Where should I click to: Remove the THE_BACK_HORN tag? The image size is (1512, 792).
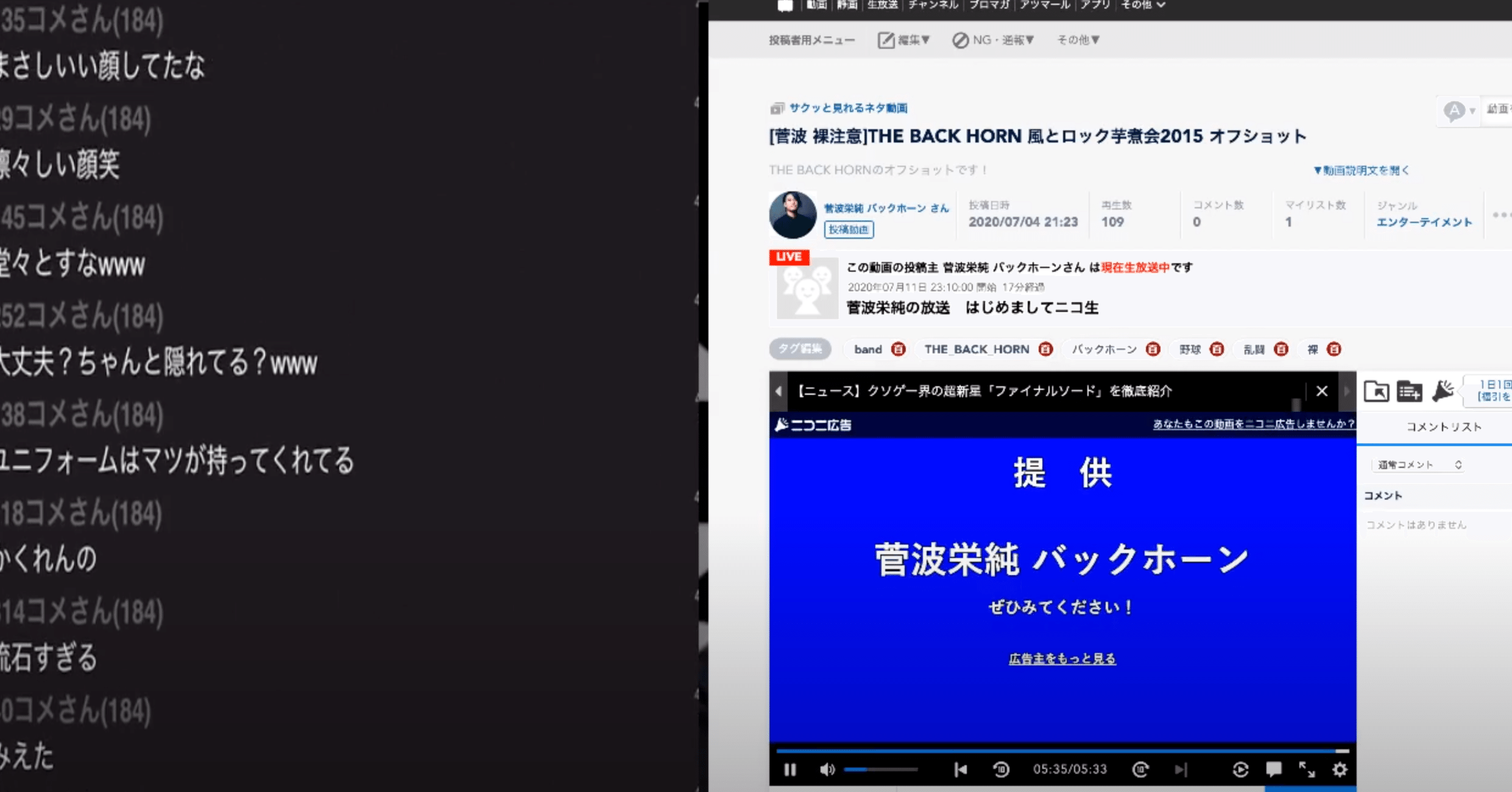pyautogui.click(x=1045, y=349)
